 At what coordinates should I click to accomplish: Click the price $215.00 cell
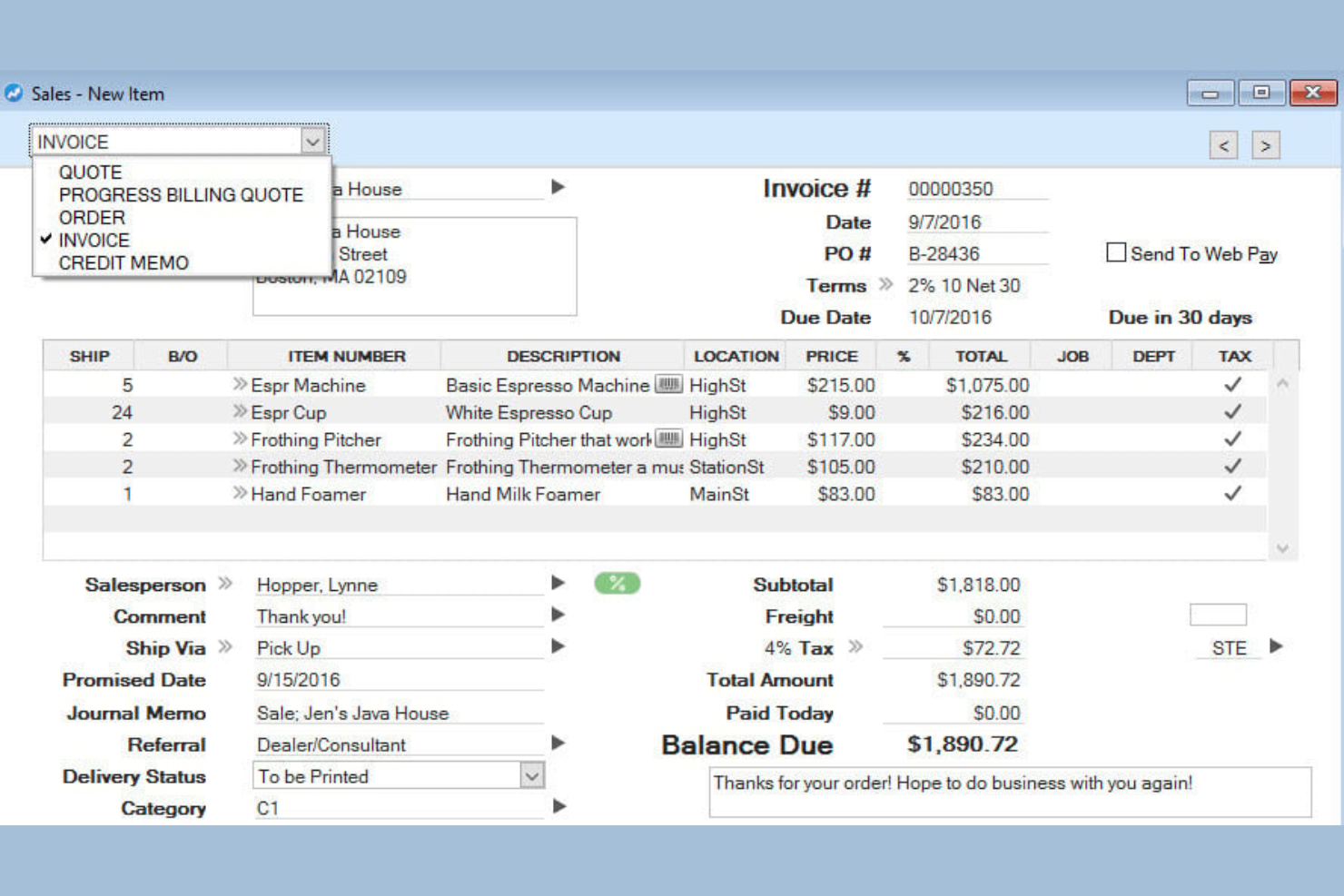tap(841, 385)
